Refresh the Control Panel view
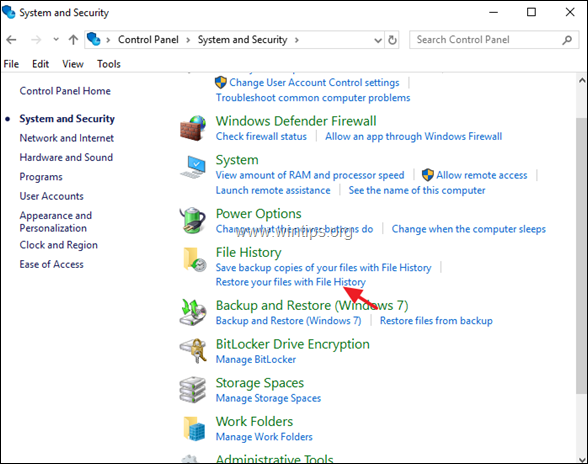This screenshot has width=588, height=464. pos(392,40)
